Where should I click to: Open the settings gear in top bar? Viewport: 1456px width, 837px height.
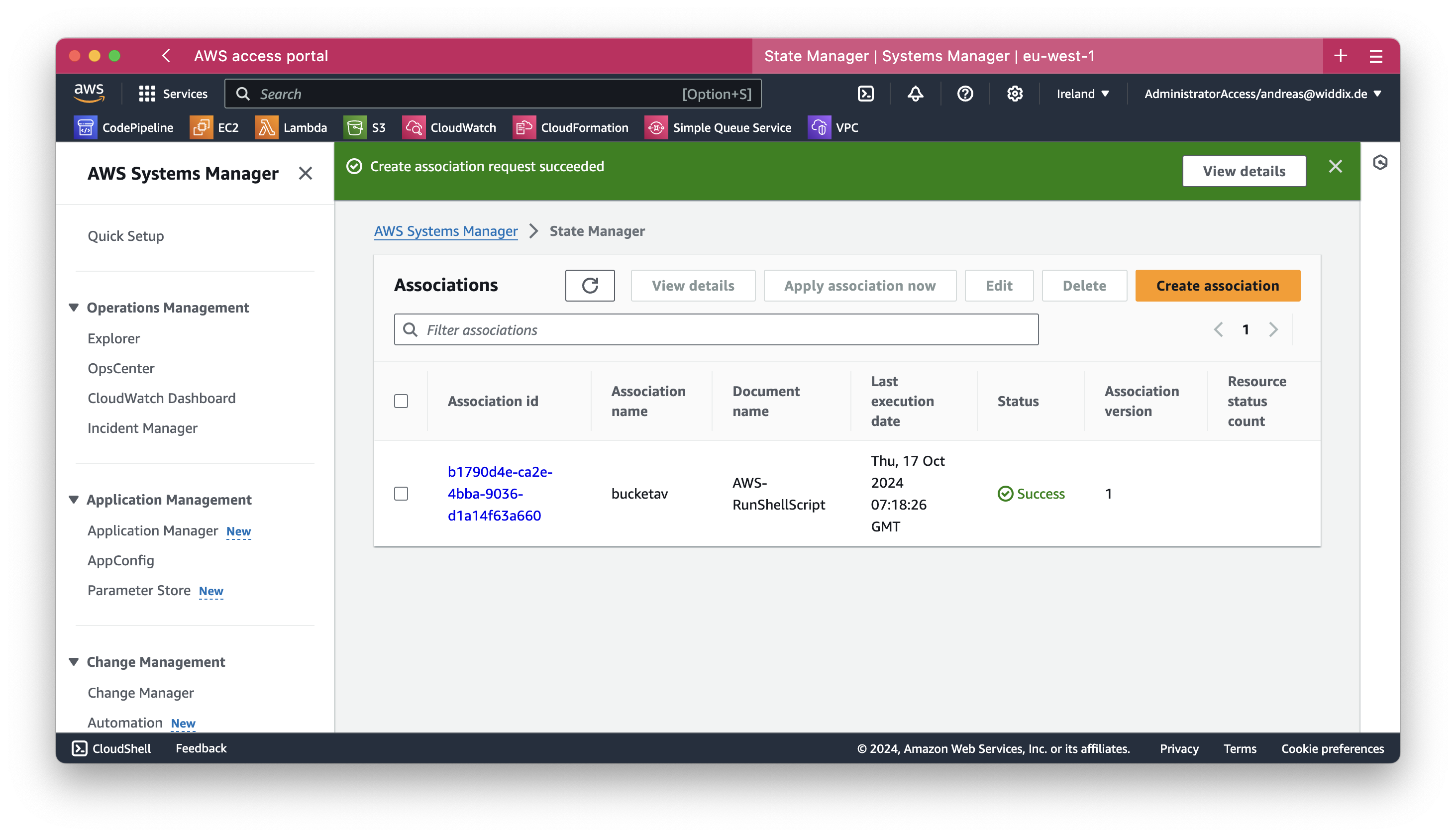1015,94
